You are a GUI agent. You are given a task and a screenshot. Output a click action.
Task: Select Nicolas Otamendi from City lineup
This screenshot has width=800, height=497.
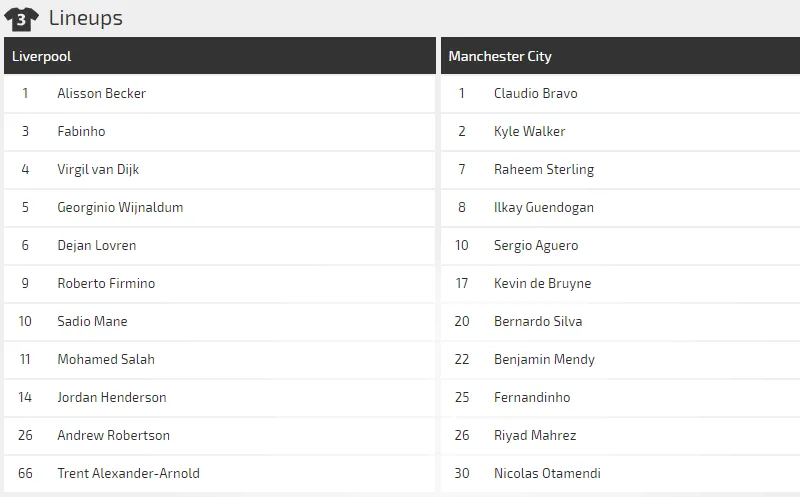[x=547, y=473]
